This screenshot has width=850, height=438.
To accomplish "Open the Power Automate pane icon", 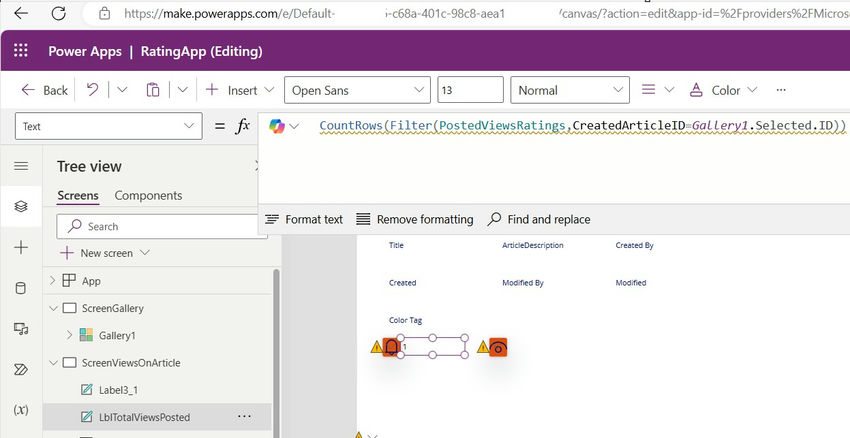I will pos(21,369).
